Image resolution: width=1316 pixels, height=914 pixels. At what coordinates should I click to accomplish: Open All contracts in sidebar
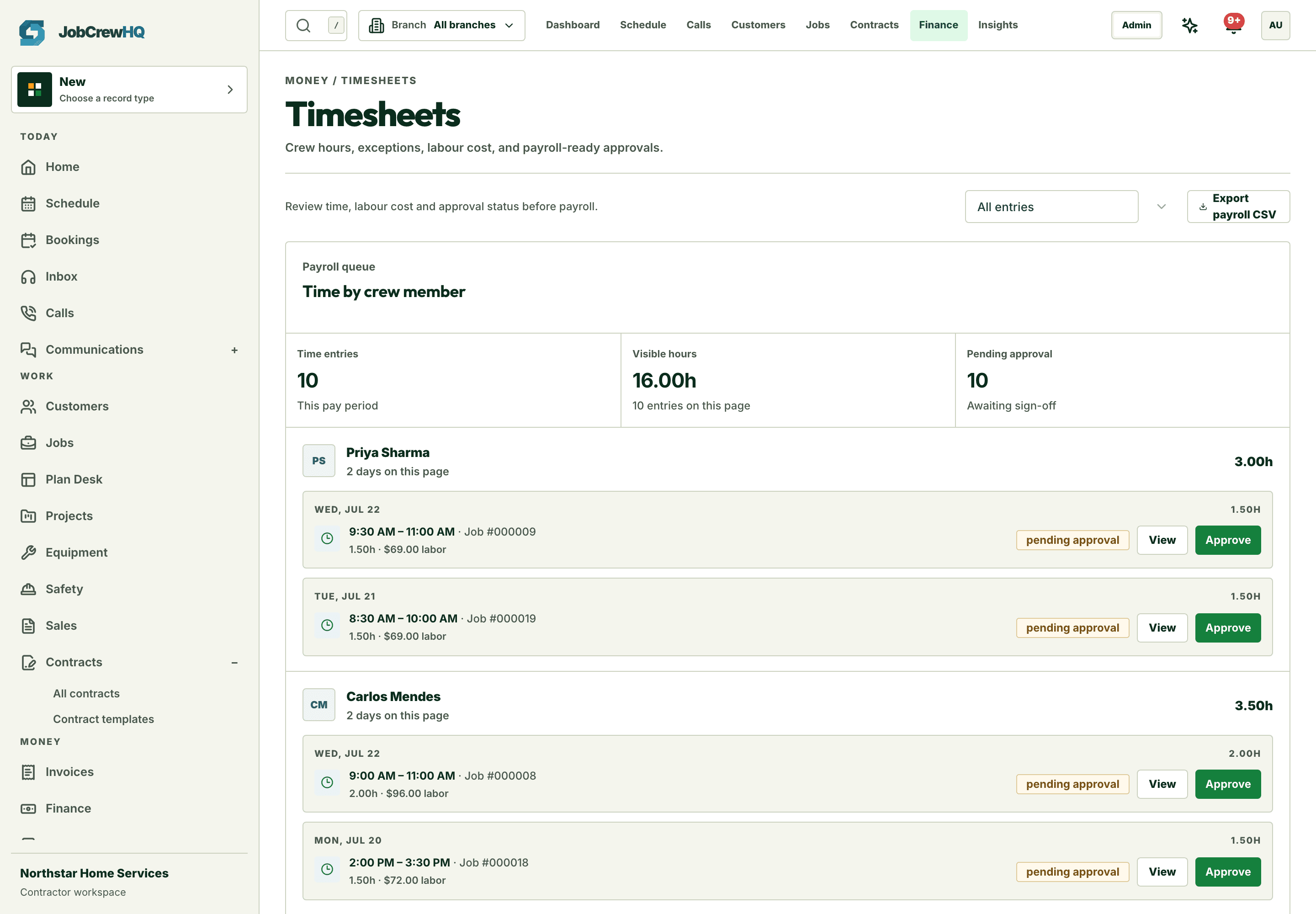pyautogui.click(x=86, y=694)
